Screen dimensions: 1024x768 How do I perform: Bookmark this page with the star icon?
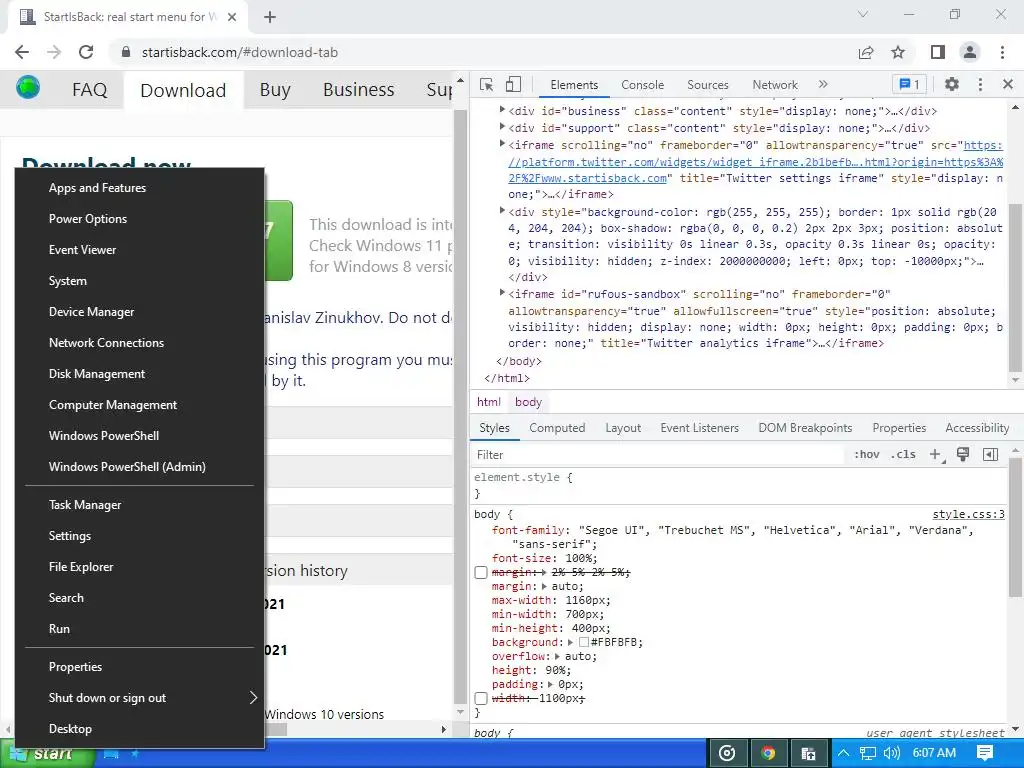point(898,52)
